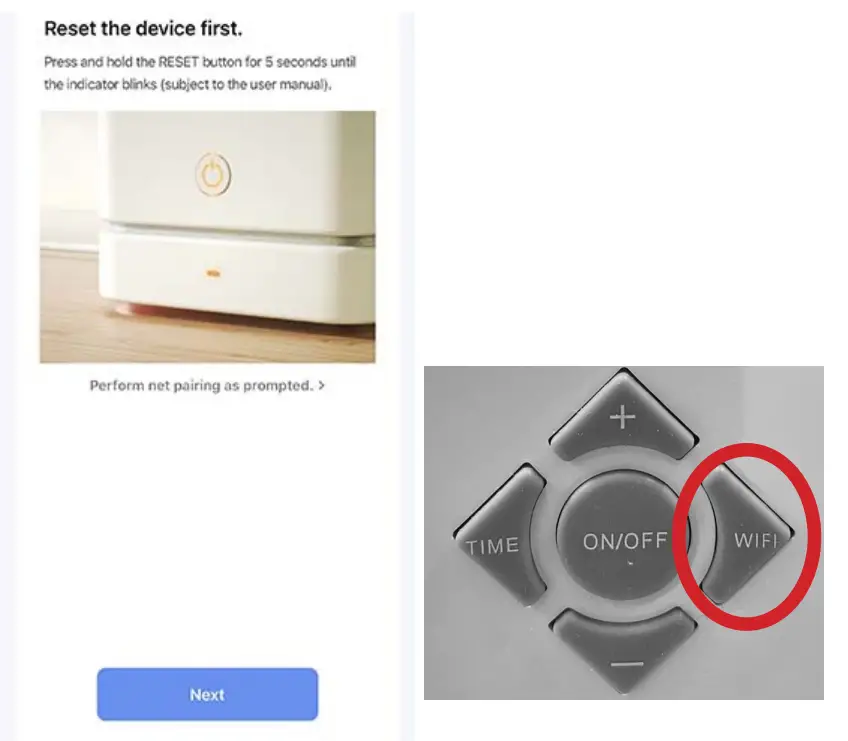Click the 'subject to the user manual' text

tap(246, 85)
